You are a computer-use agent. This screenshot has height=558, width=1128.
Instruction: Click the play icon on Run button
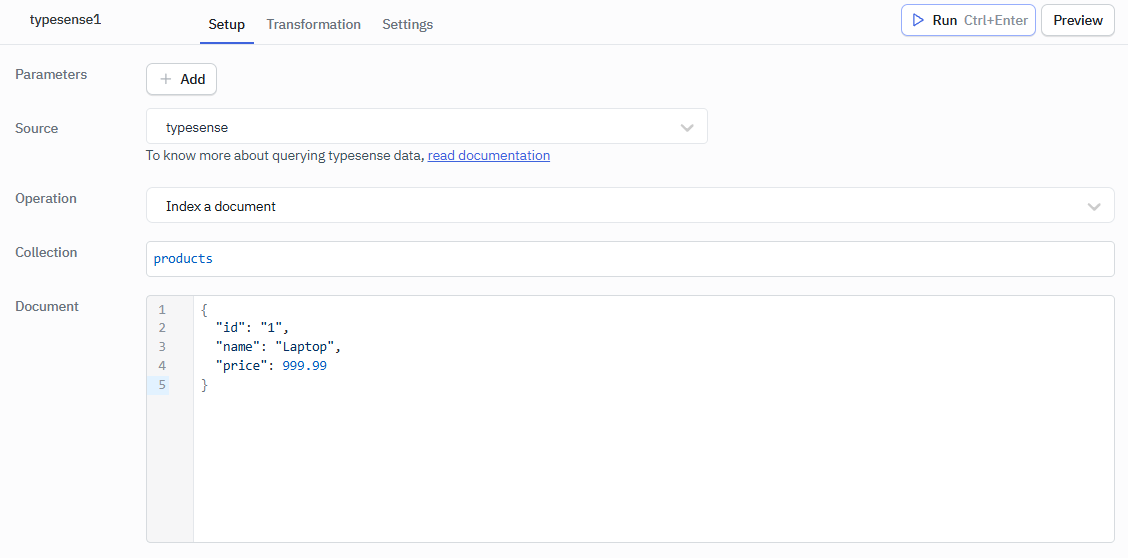(918, 20)
